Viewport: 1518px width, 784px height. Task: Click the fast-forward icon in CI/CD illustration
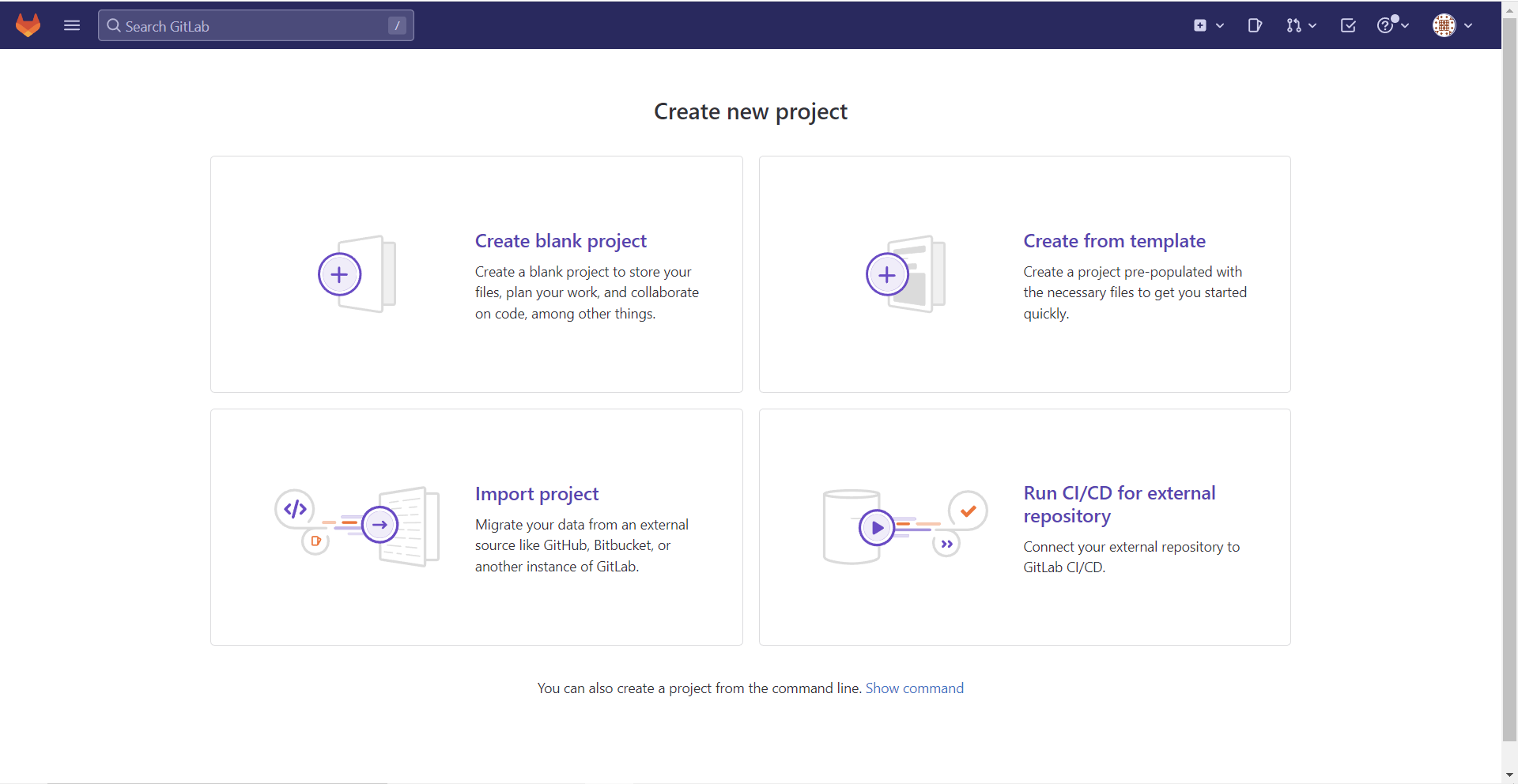(946, 544)
